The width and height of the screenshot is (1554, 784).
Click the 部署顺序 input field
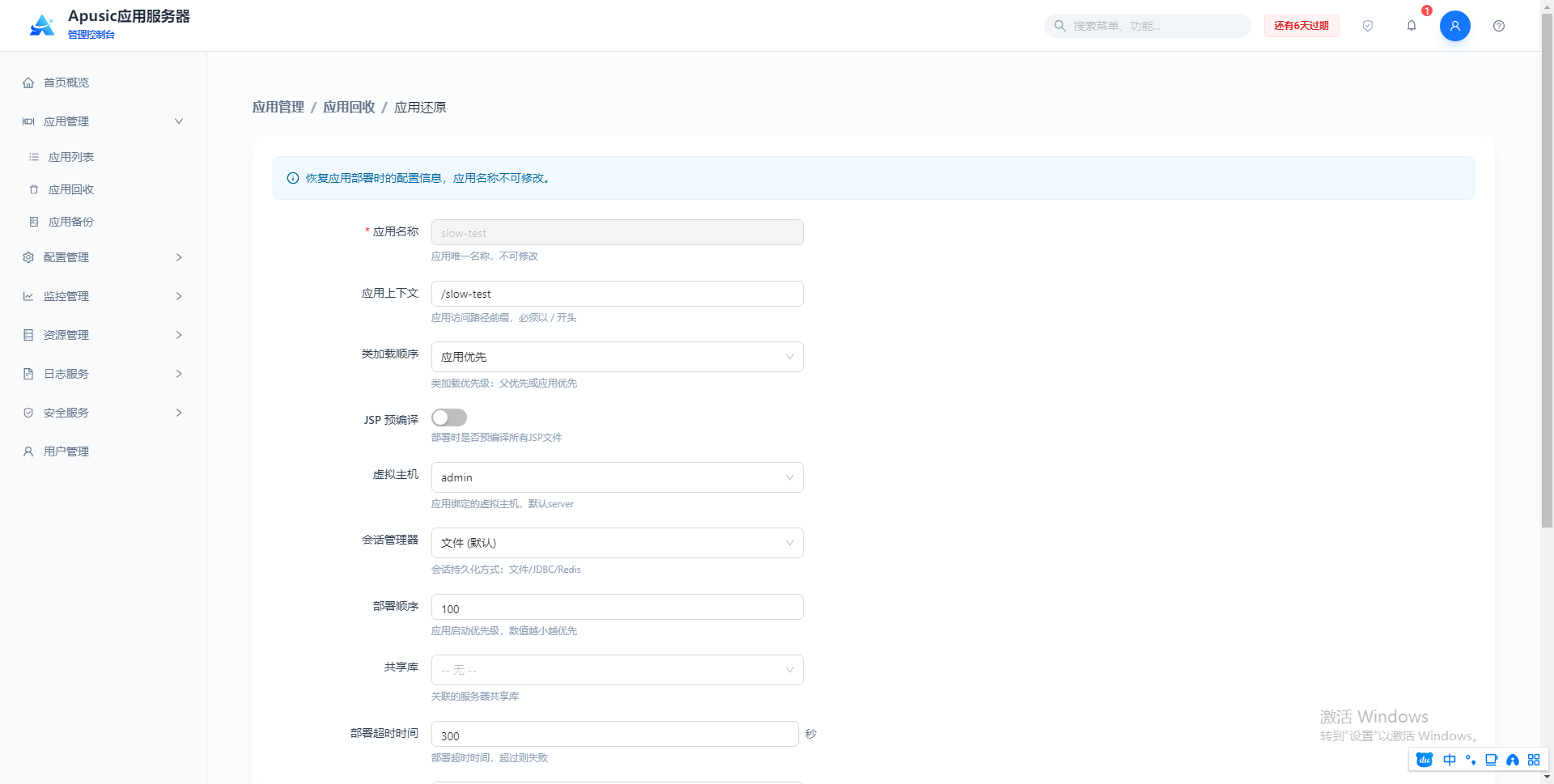pos(617,607)
